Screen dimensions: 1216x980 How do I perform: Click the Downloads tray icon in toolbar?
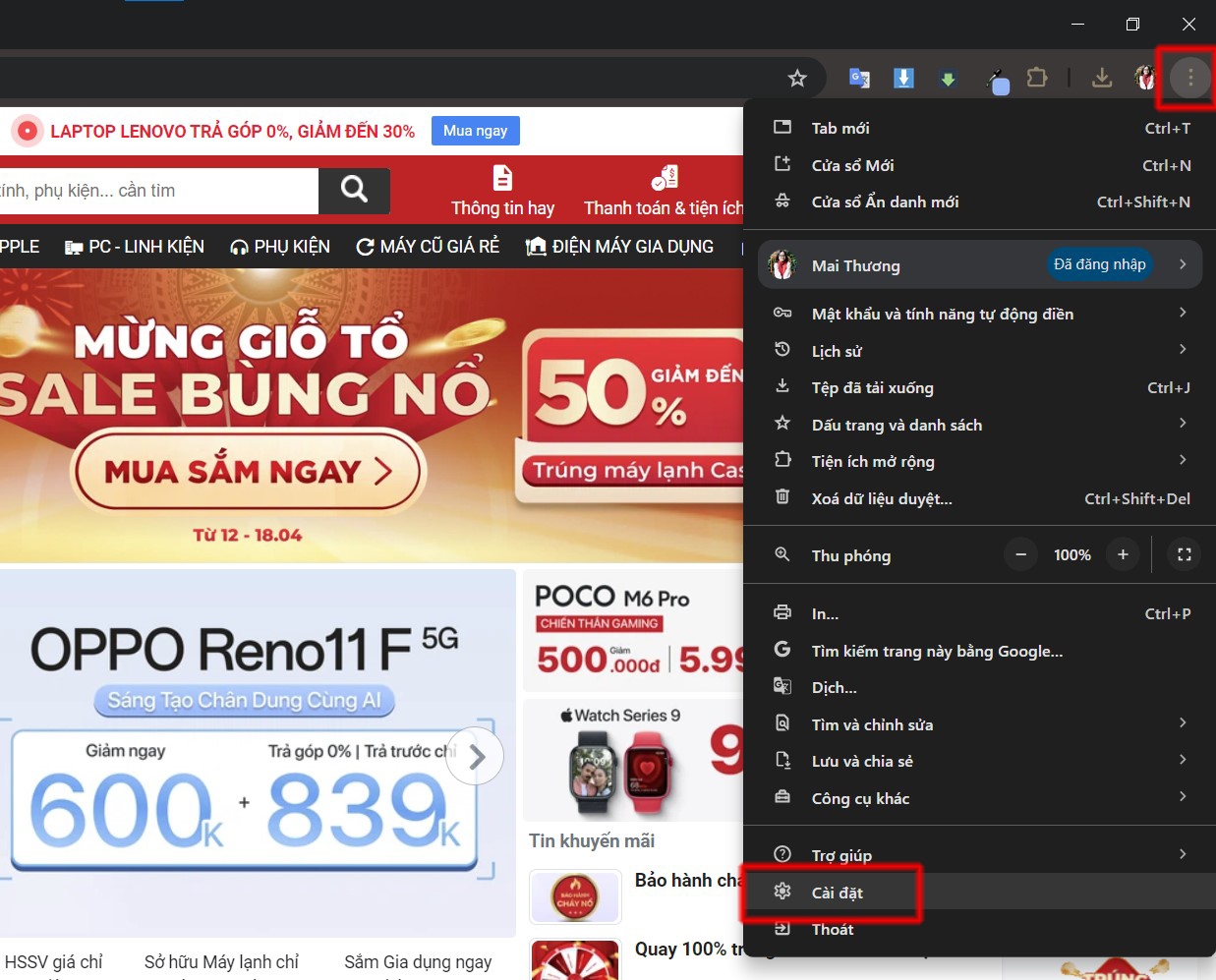(x=1102, y=78)
